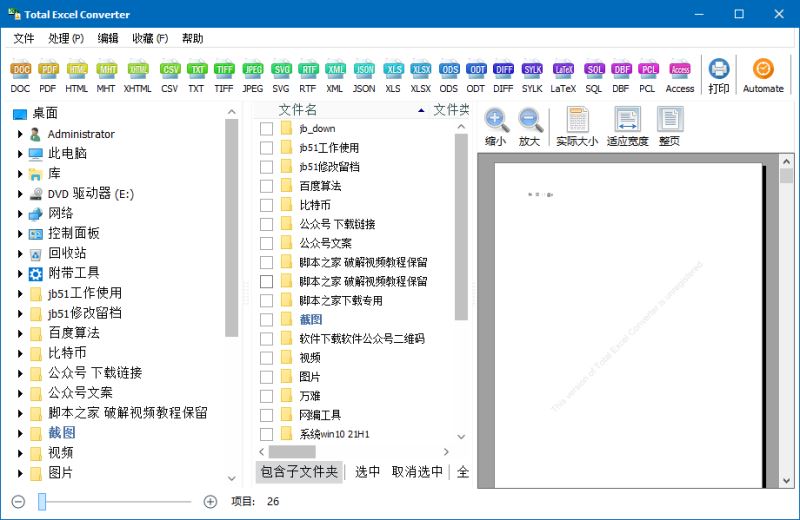
Task: Click the 放大 magnifier icon
Action: pyautogui.click(x=530, y=127)
